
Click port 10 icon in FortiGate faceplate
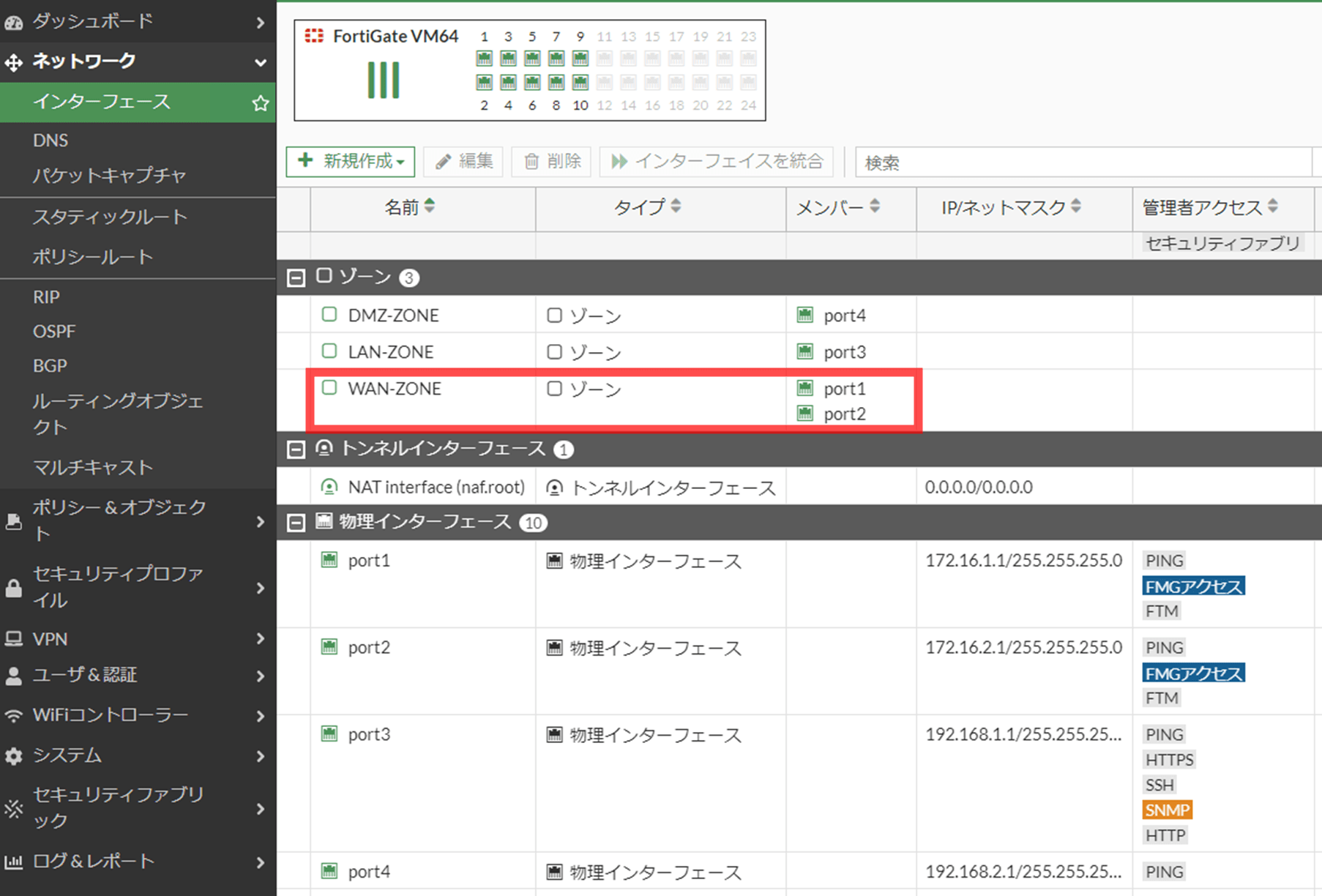pyautogui.click(x=580, y=82)
